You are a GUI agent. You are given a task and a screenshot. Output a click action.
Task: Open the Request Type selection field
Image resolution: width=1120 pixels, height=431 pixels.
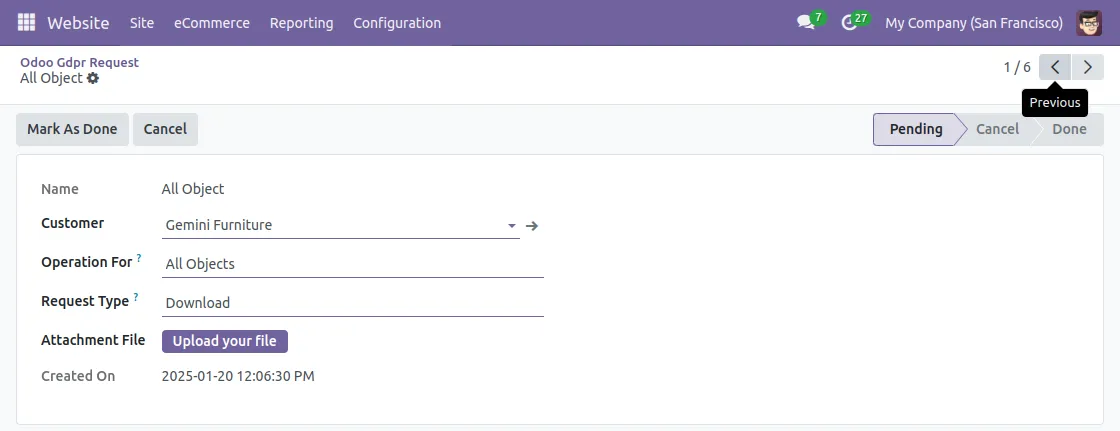(352, 303)
